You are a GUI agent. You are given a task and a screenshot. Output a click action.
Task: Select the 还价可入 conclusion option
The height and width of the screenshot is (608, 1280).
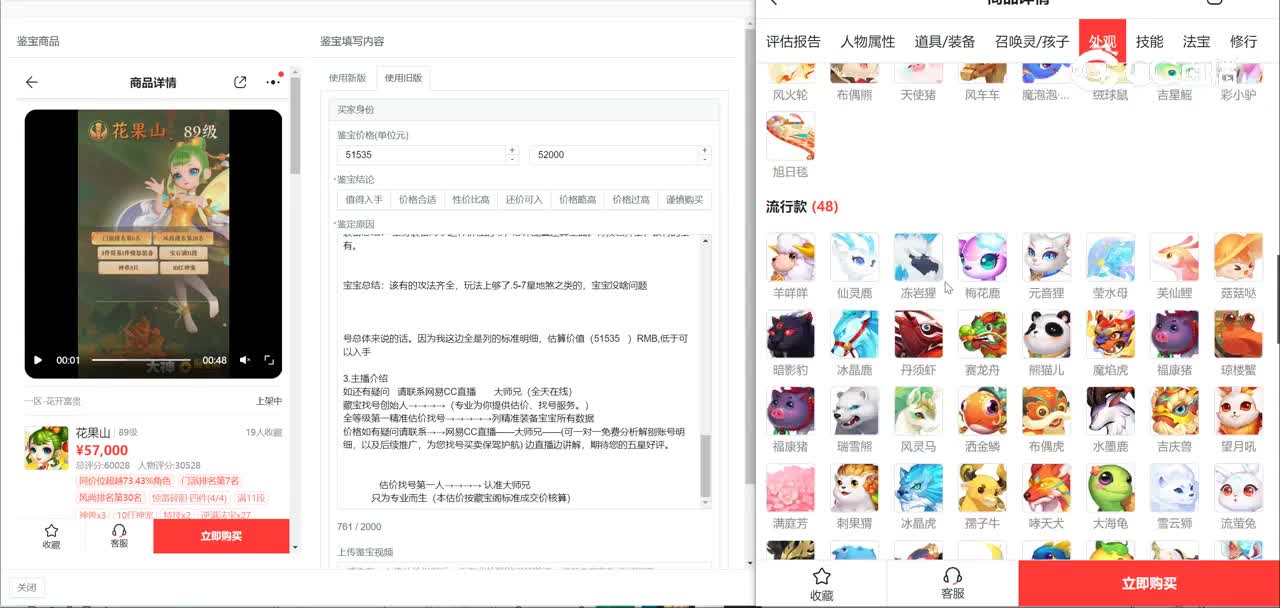(524, 199)
